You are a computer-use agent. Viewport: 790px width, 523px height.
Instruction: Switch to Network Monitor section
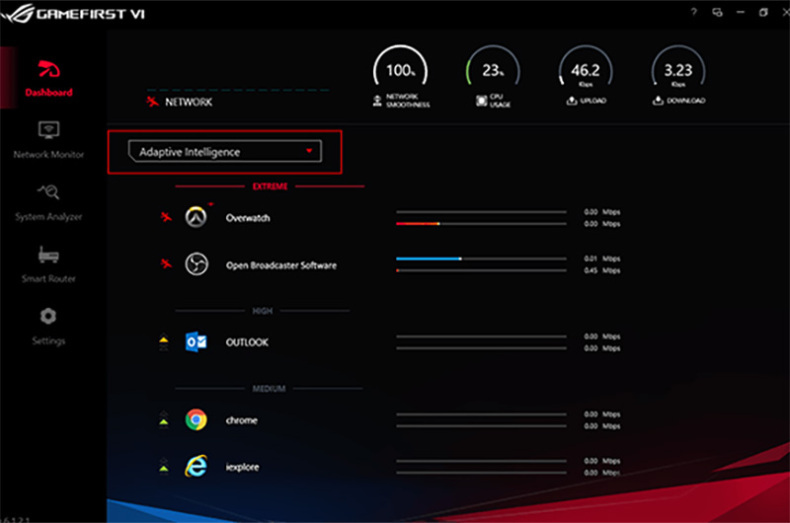[49, 140]
